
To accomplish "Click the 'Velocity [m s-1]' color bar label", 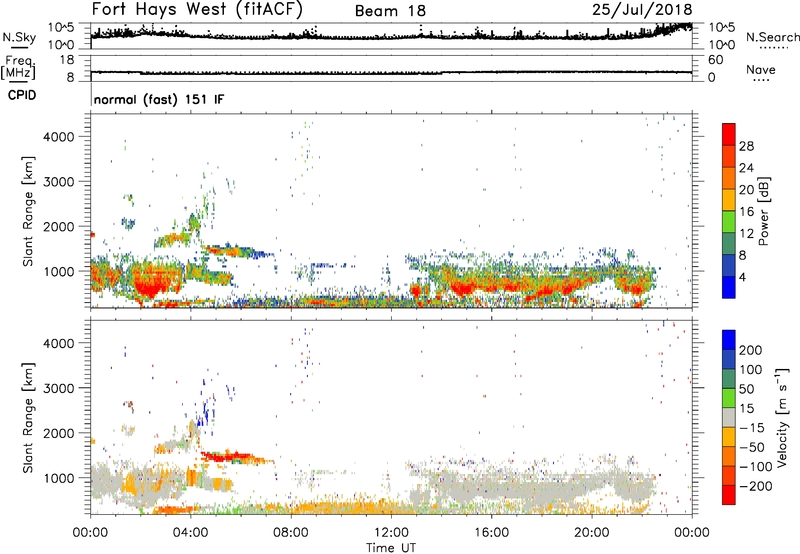I will (782, 417).
